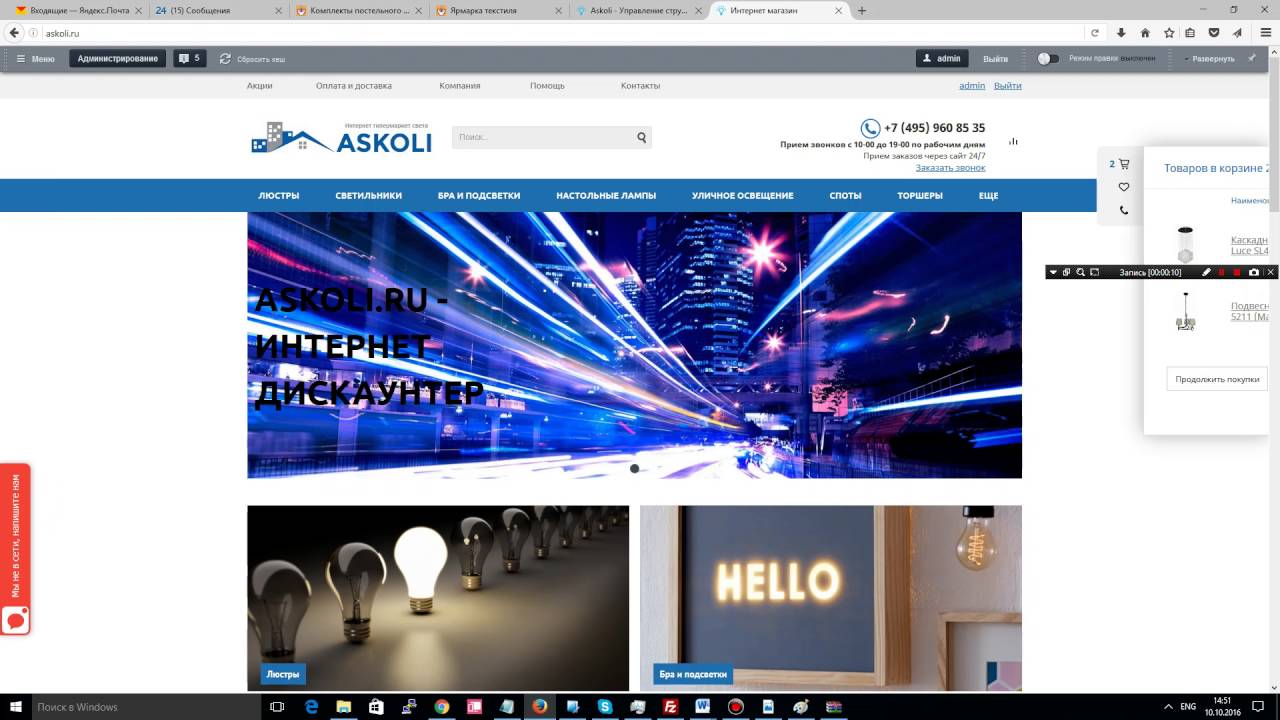The width and height of the screenshot is (1280, 720).
Task: Open the СПОТЫ category
Action: (845, 195)
